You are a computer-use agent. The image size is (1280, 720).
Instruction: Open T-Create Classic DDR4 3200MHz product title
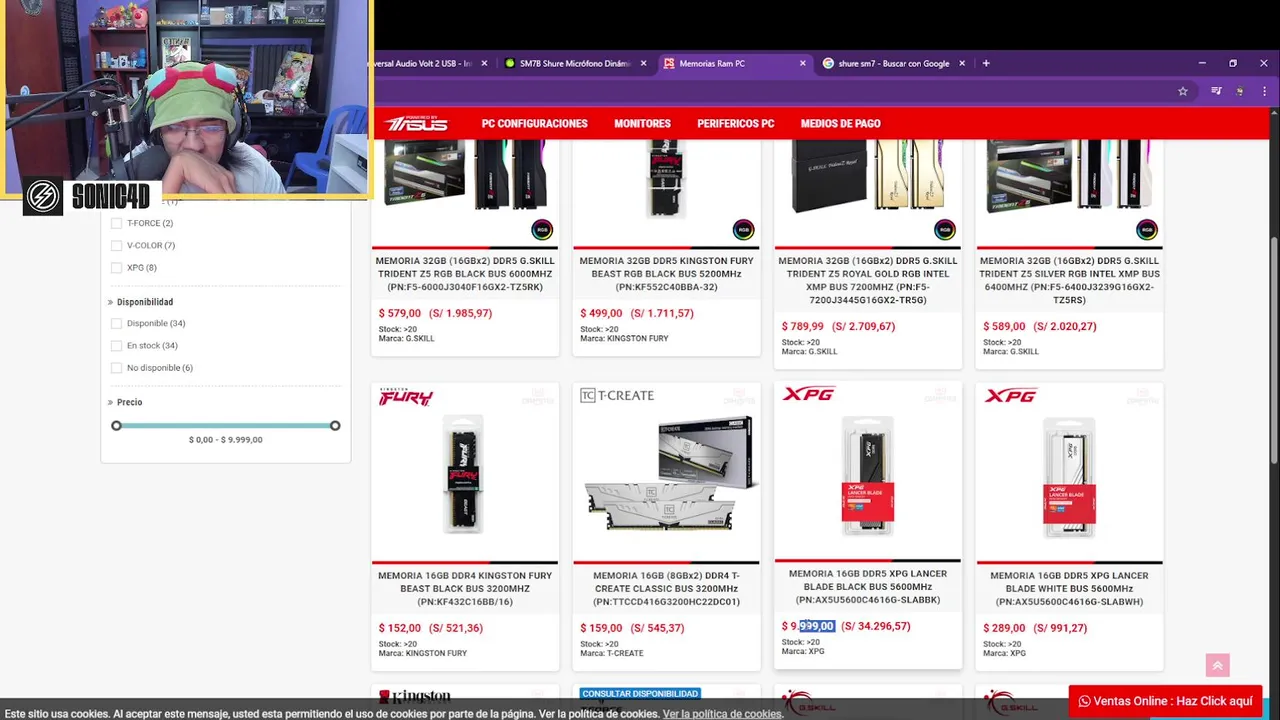coord(666,588)
